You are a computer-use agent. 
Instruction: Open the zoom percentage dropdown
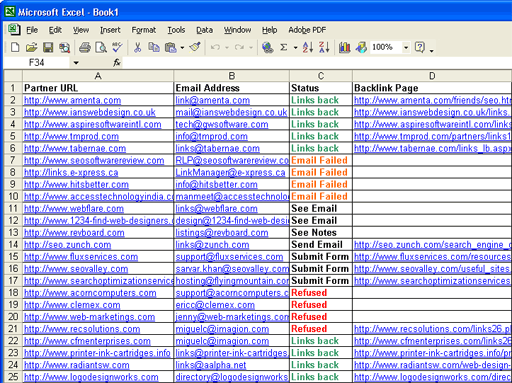coord(406,47)
